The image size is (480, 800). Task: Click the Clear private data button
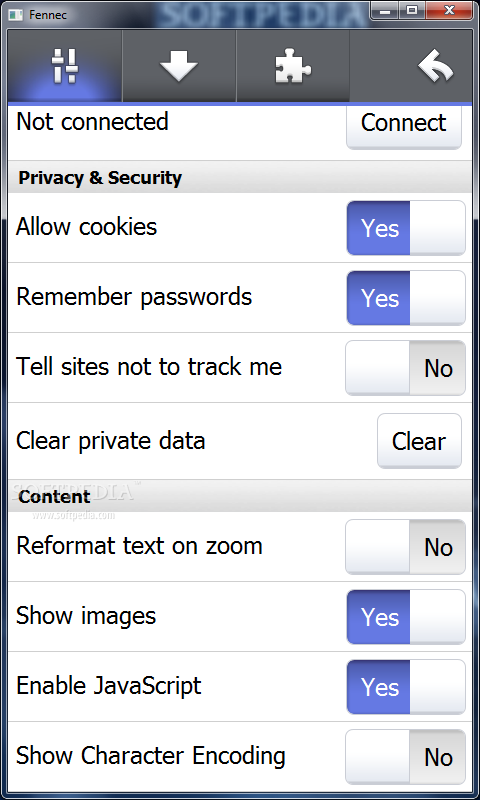(419, 441)
